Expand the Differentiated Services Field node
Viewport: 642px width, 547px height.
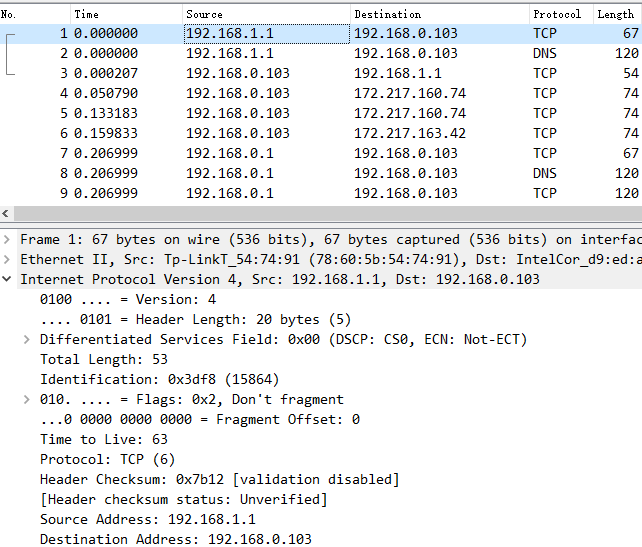tap(27, 339)
